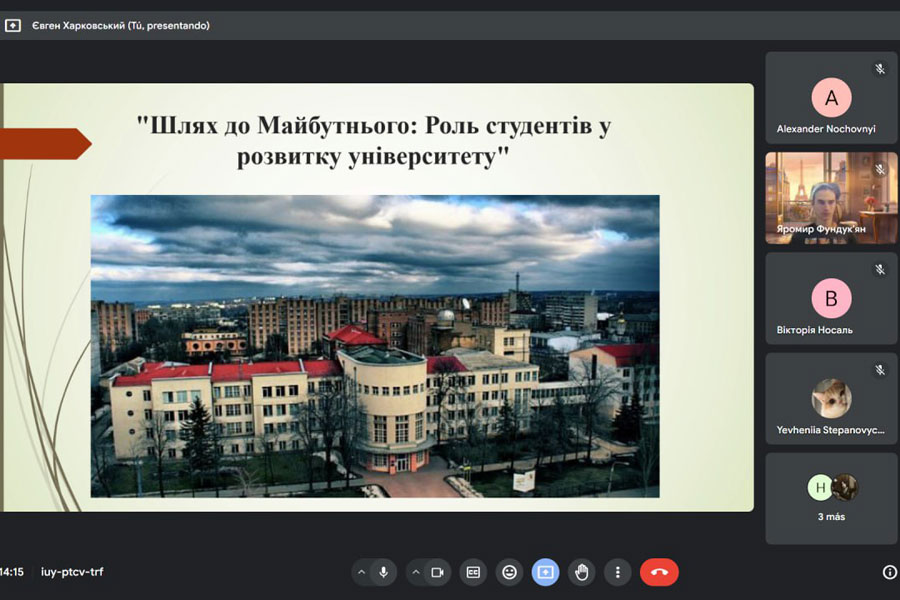
Task: Select Вікторія Носаль participant tile
Action: coord(831,299)
